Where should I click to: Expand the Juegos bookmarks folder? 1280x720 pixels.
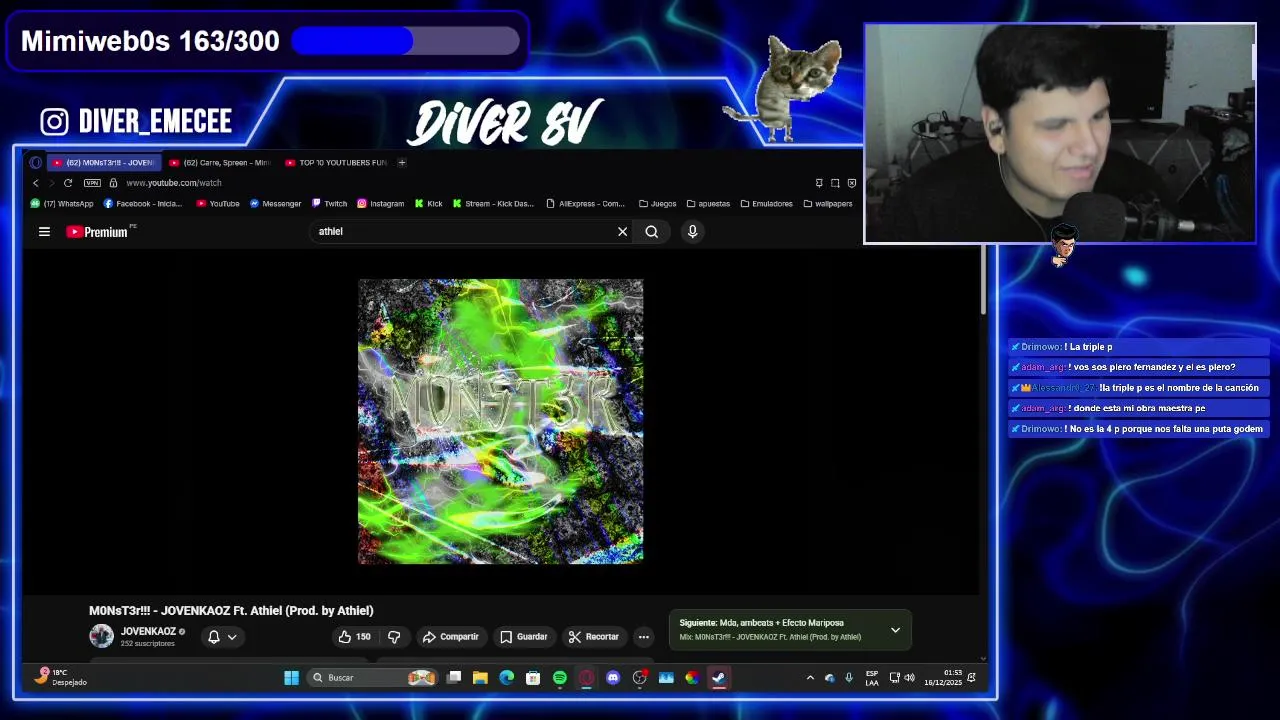658,203
